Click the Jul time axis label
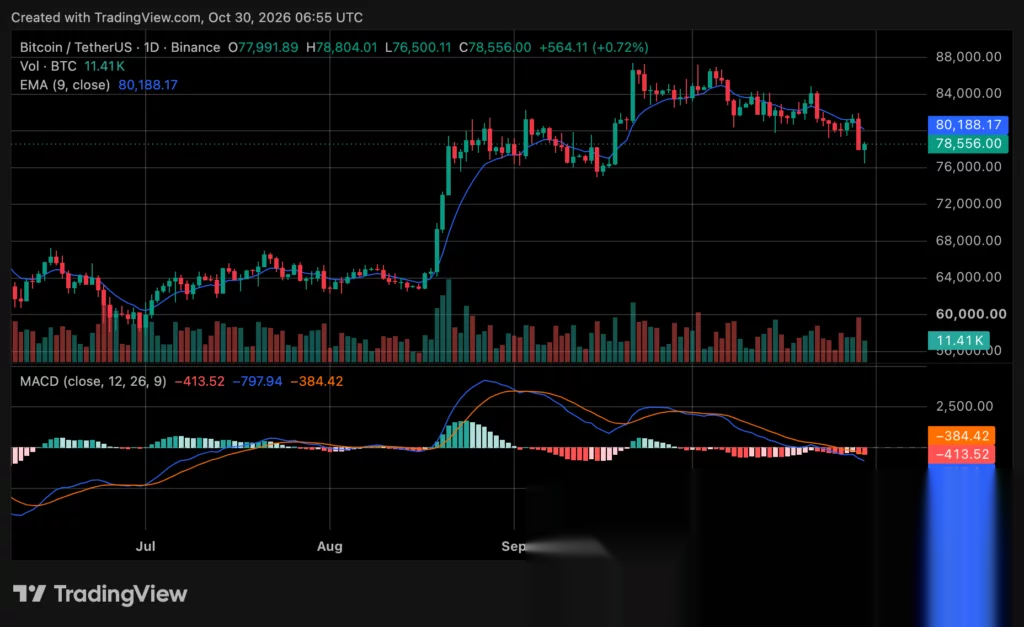Viewport: 1024px width, 627px height. 145,546
